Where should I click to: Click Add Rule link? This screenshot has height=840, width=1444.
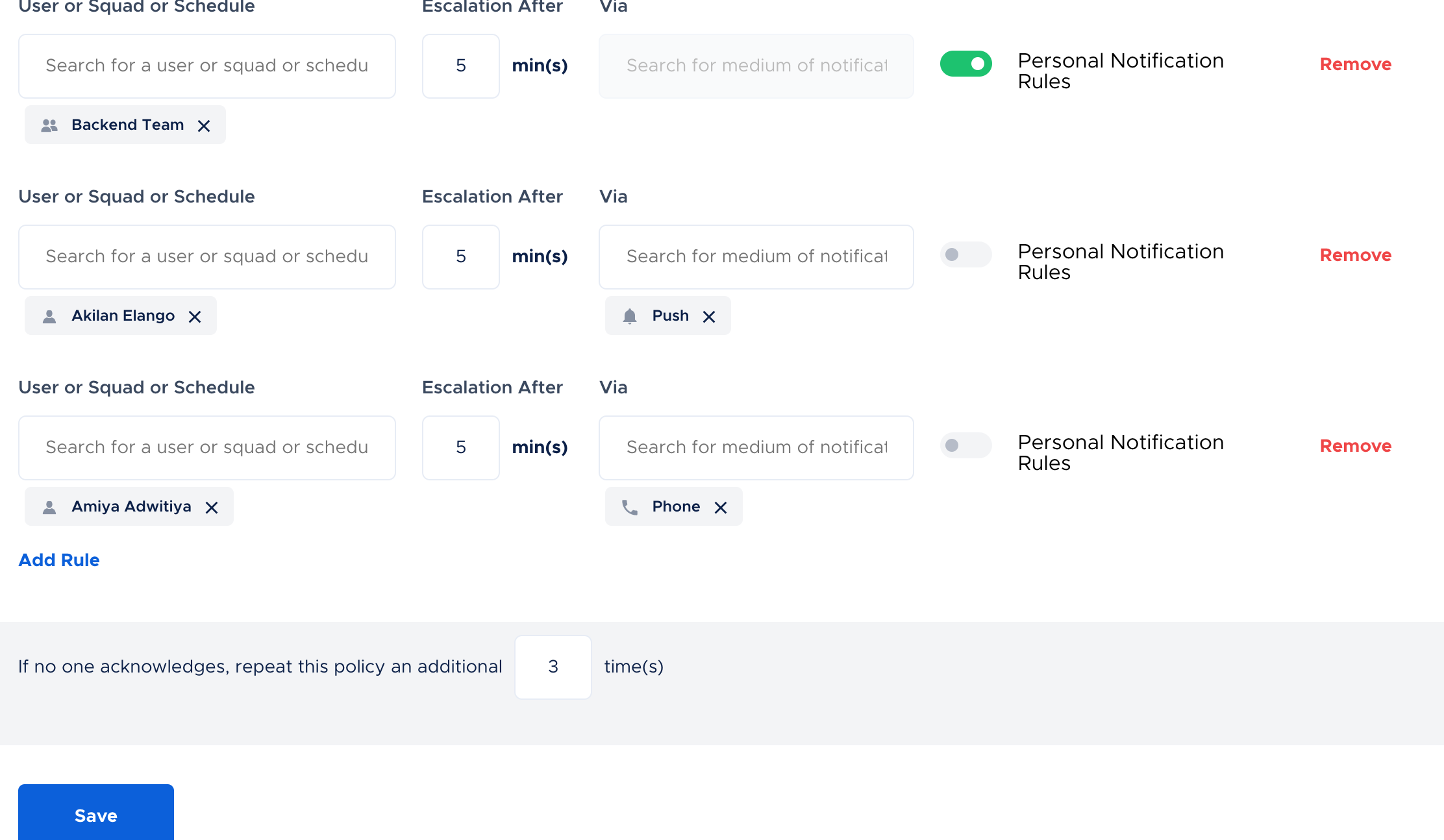point(59,560)
